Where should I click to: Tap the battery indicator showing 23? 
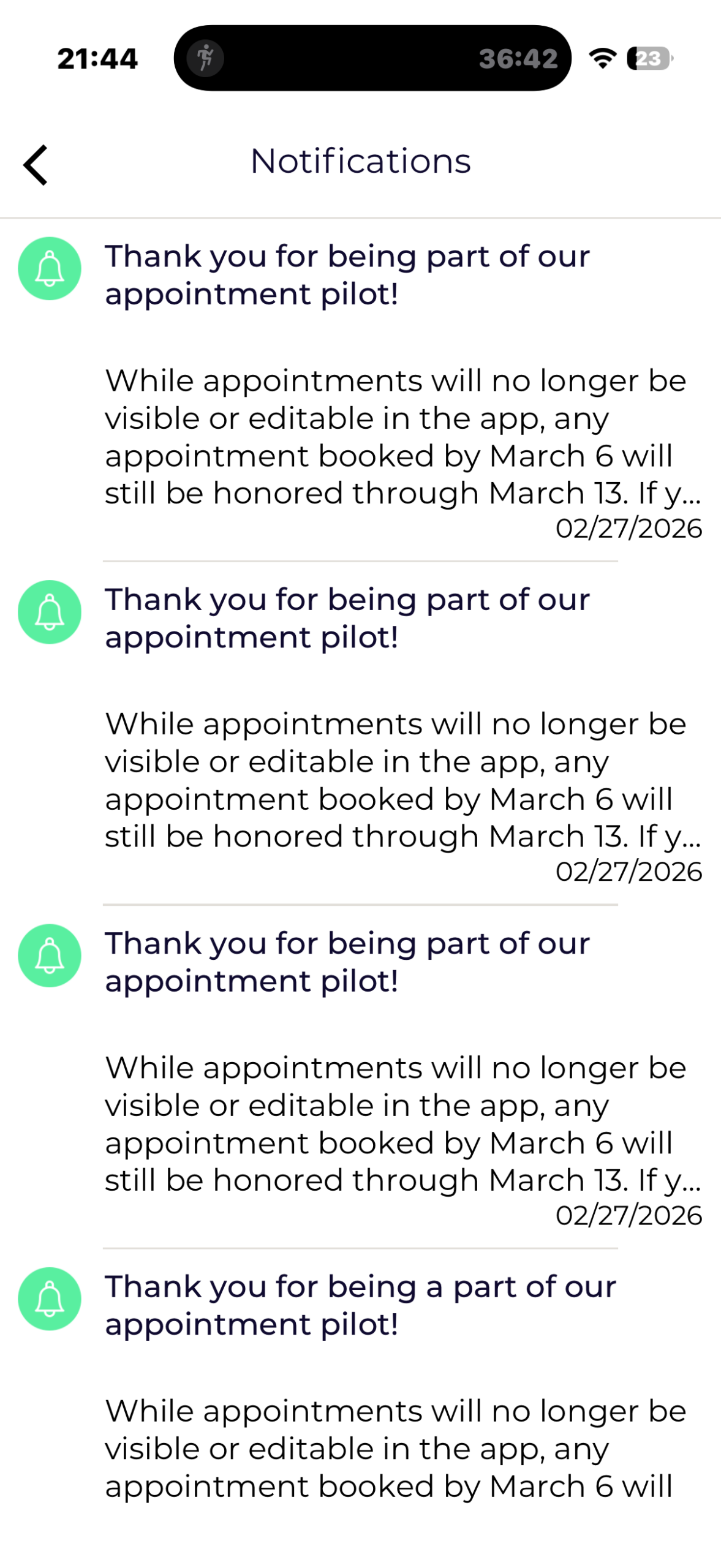tap(649, 58)
